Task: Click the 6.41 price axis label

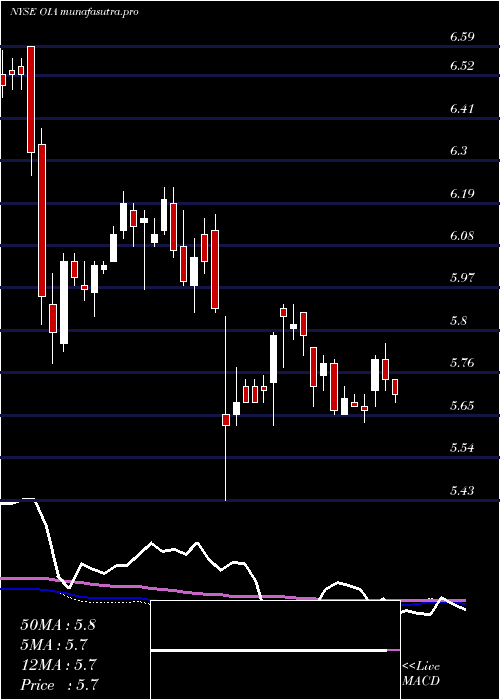Action: [462, 108]
